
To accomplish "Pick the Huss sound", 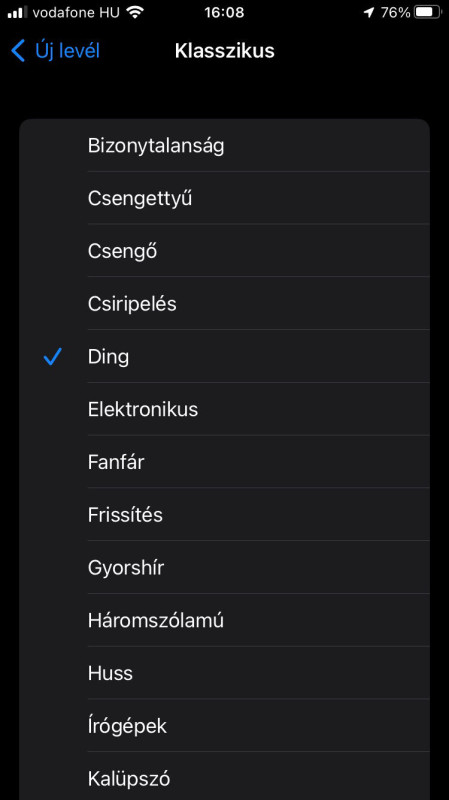I will [224, 673].
